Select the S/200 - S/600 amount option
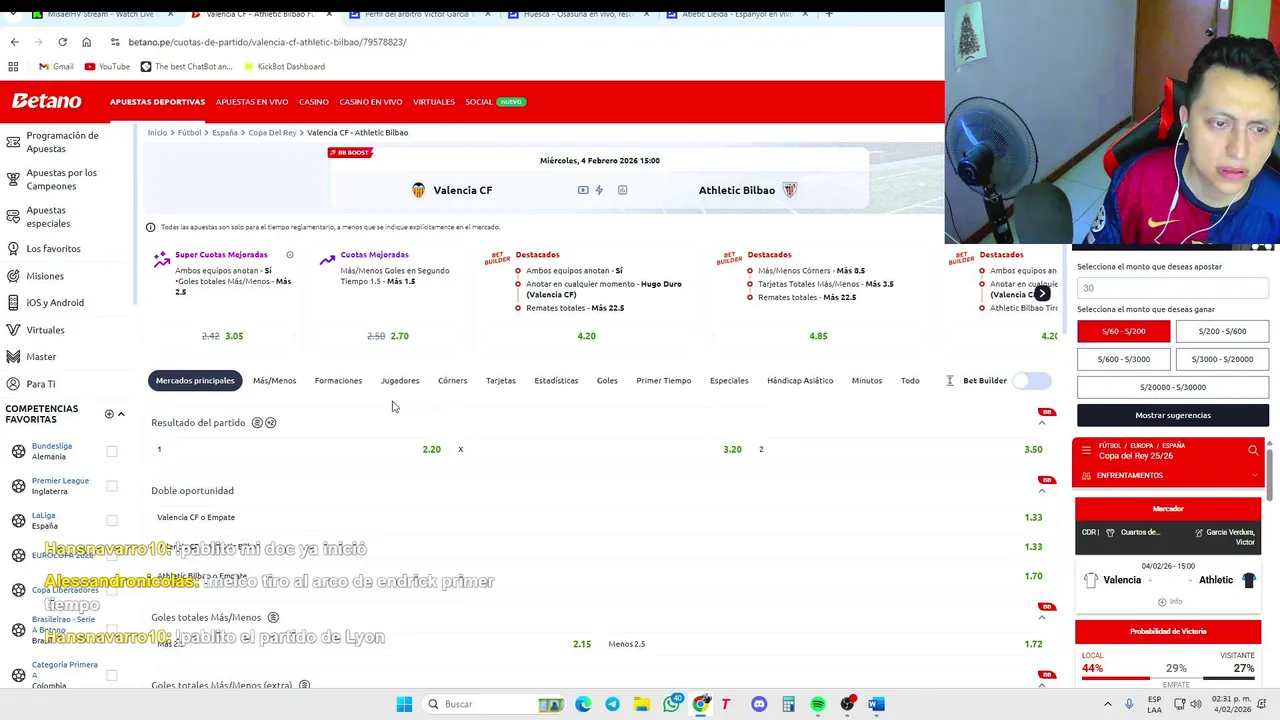This screenshot has height=720, width=1280. click(1222, 331)
